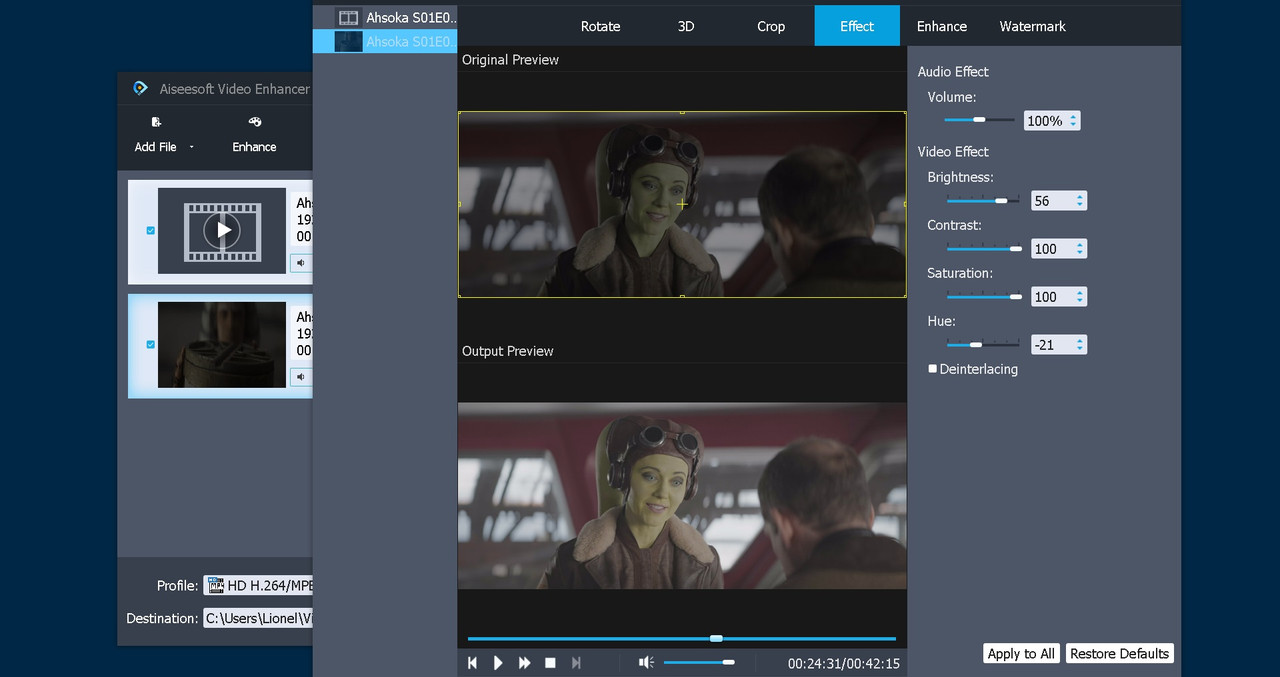This screenshot has width=1280, height=677.
Task: Adjust the Saturation spinner arrows
Action: tap(1080, 296)
